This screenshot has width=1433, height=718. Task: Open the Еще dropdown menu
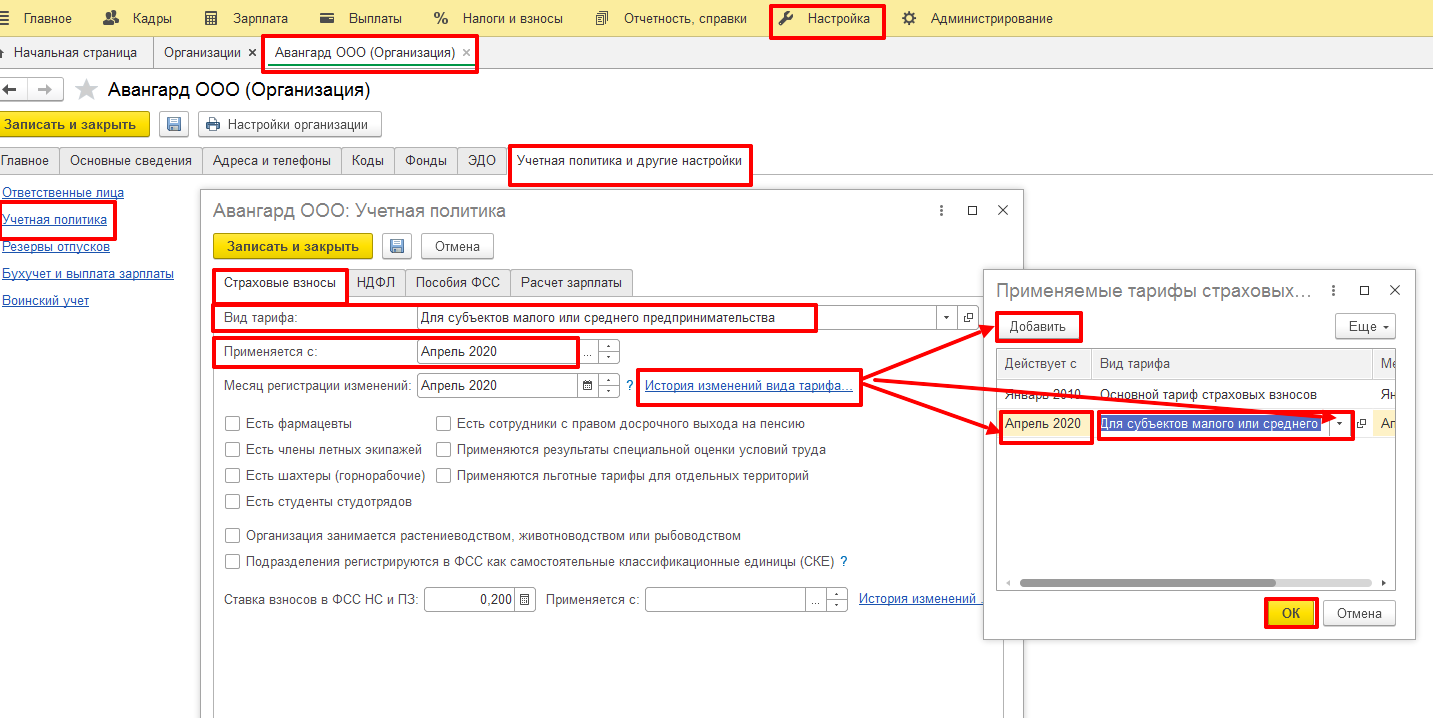pyautogui.click(x=1364, y=326)
